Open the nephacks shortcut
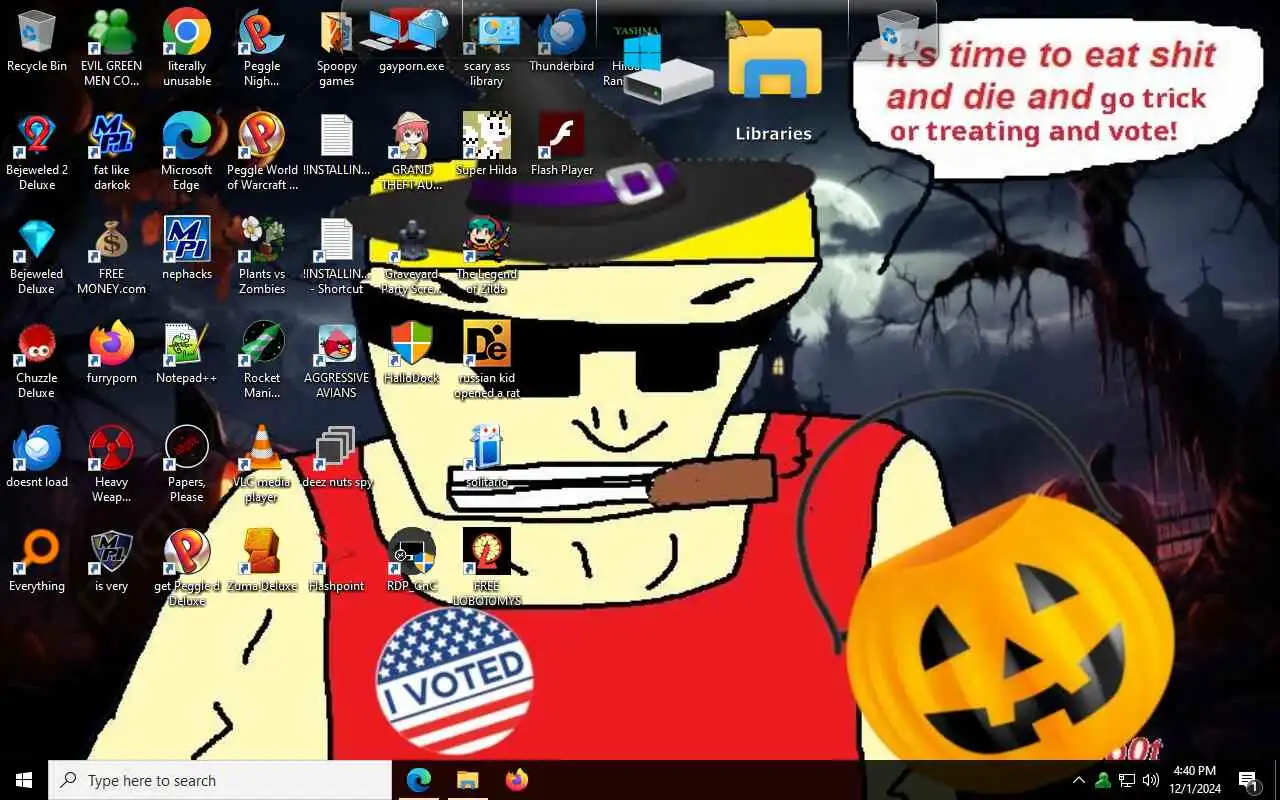This screenshot has width=1280, height=800. click(x=187, y=249)
